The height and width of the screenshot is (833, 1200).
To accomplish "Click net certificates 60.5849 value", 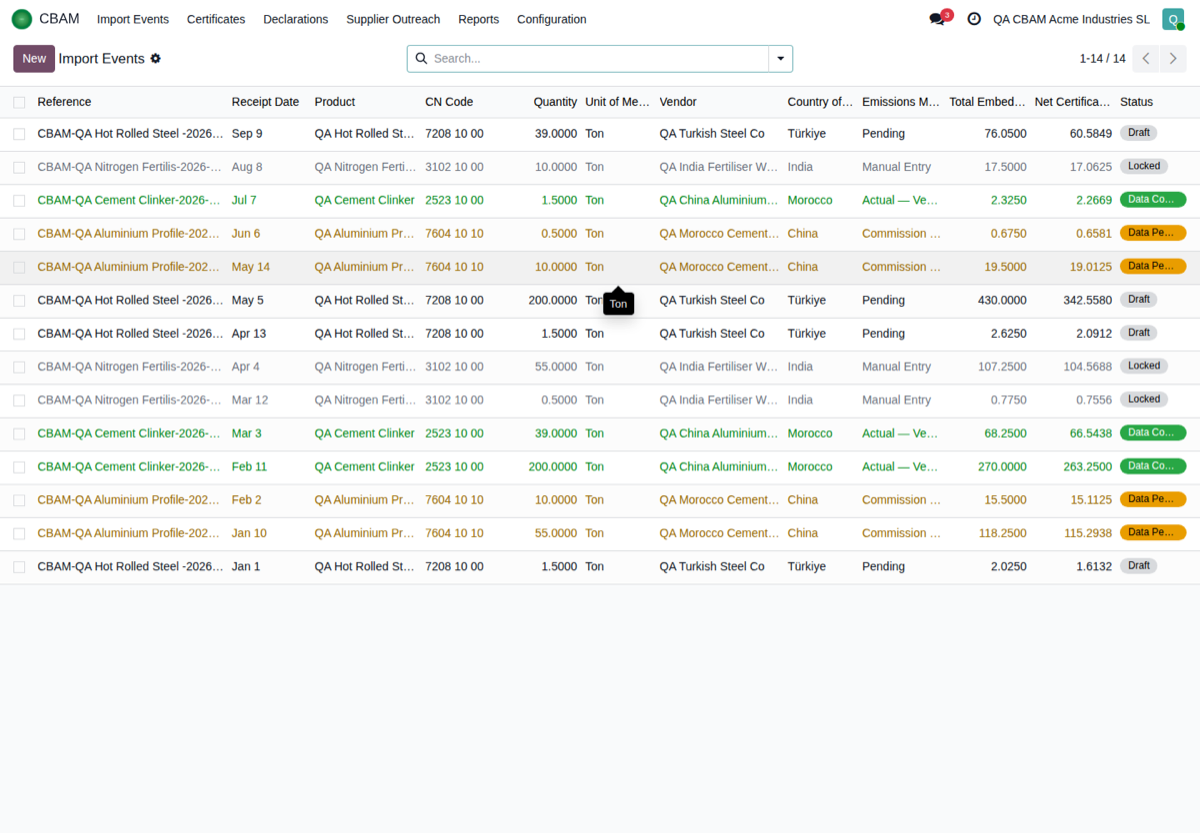I will (1091, 134).
